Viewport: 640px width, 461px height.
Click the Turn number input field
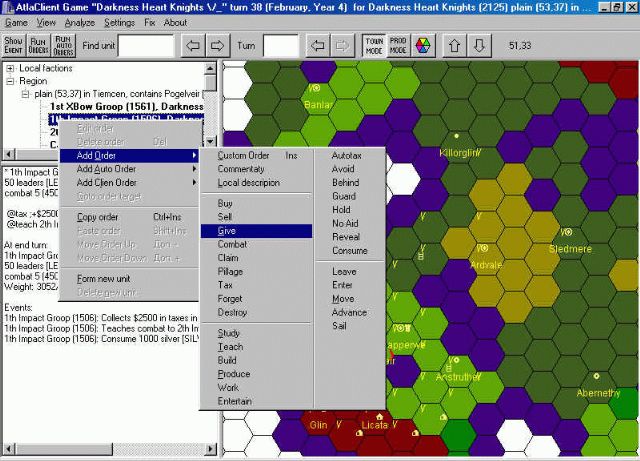(281, 46)
